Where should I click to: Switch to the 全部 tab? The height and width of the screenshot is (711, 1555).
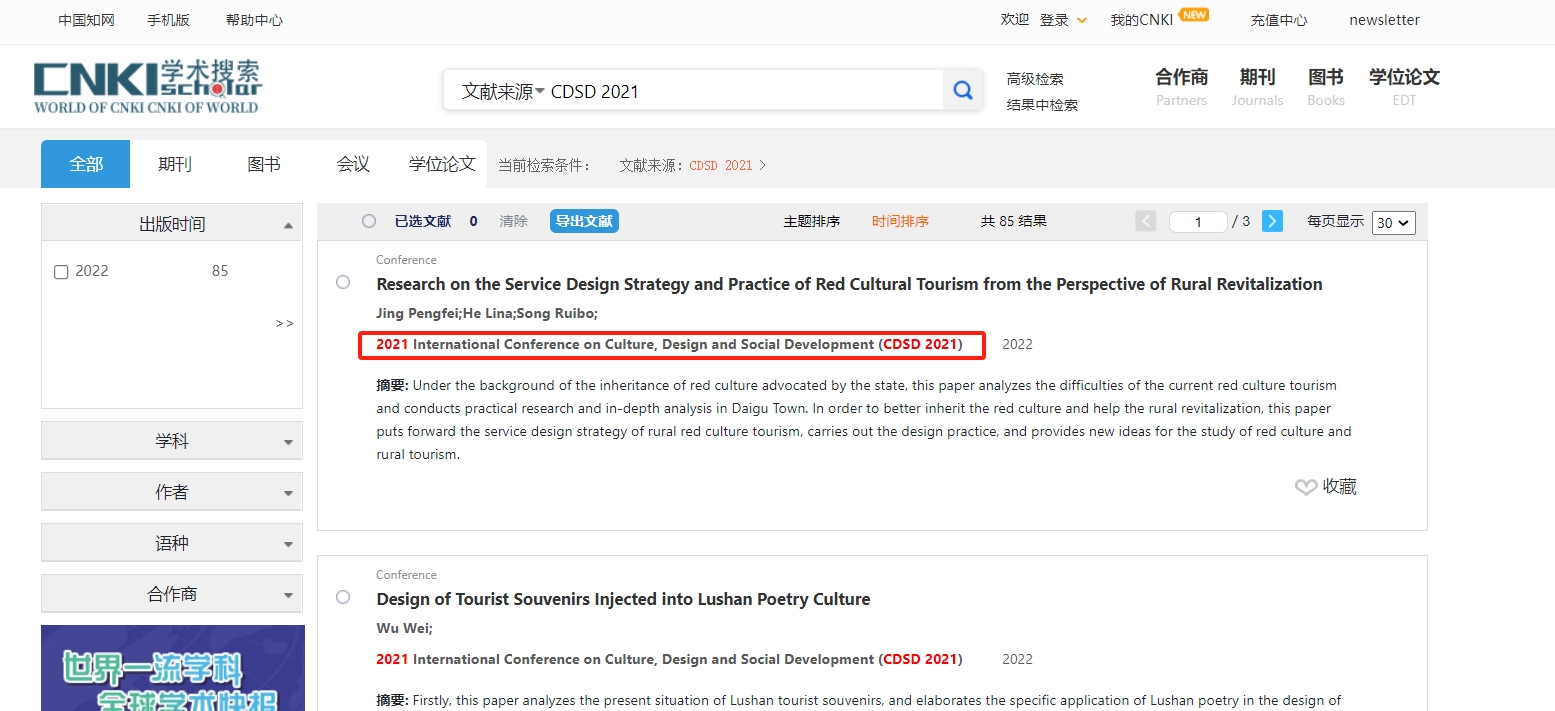tap(86, 164)
